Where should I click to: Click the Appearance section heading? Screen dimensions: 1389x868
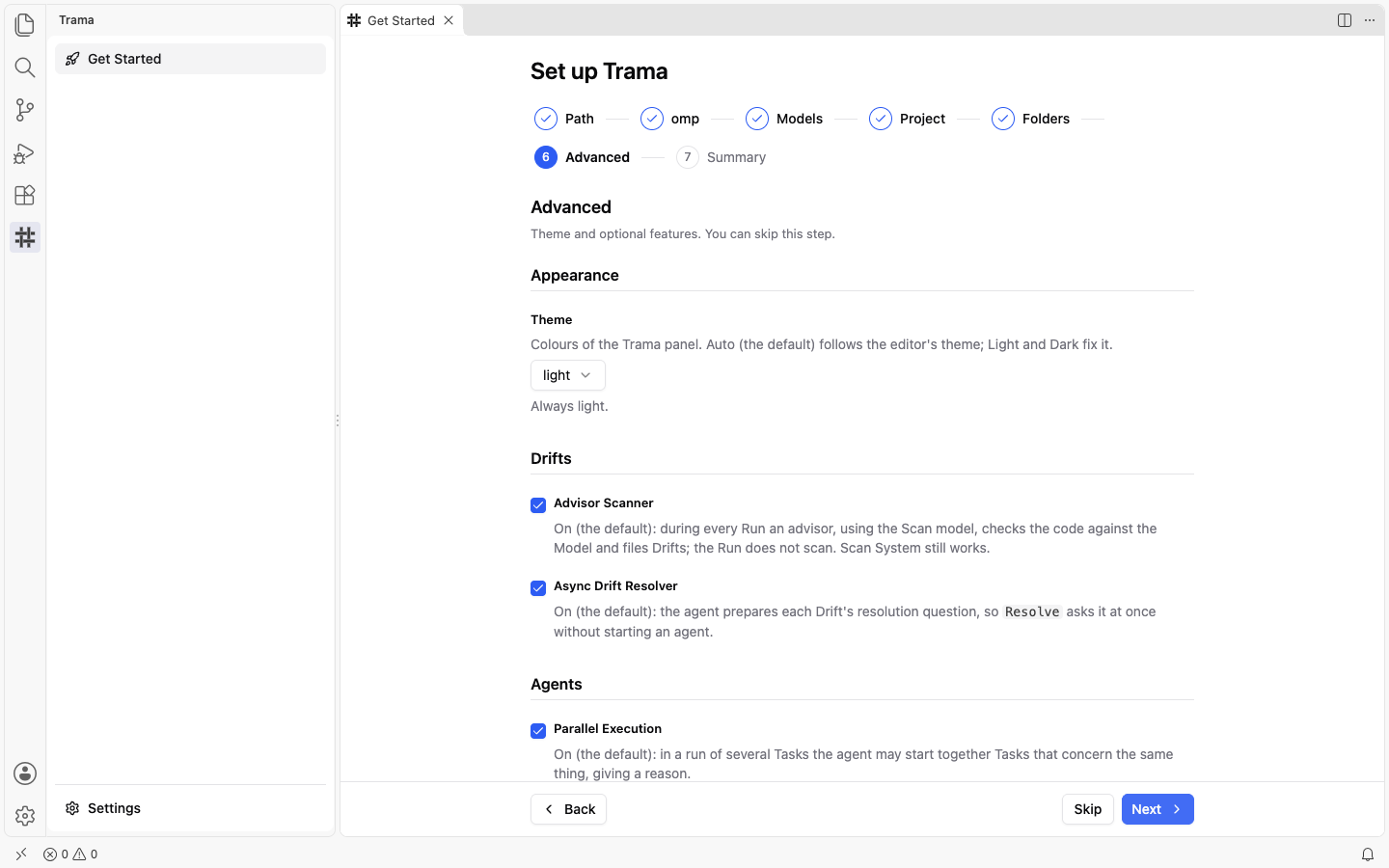575,276
